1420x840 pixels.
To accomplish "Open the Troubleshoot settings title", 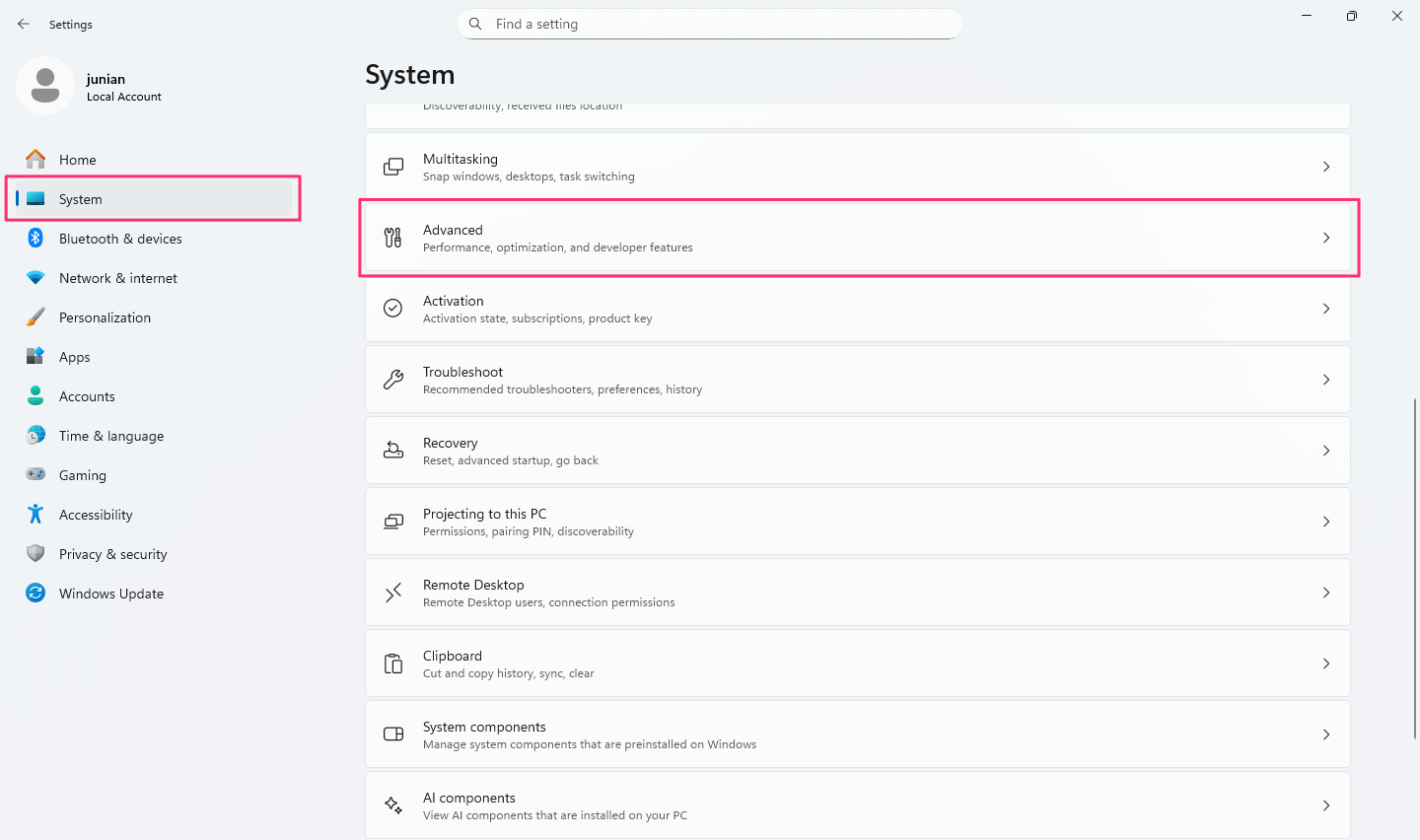I will point(462,372).
